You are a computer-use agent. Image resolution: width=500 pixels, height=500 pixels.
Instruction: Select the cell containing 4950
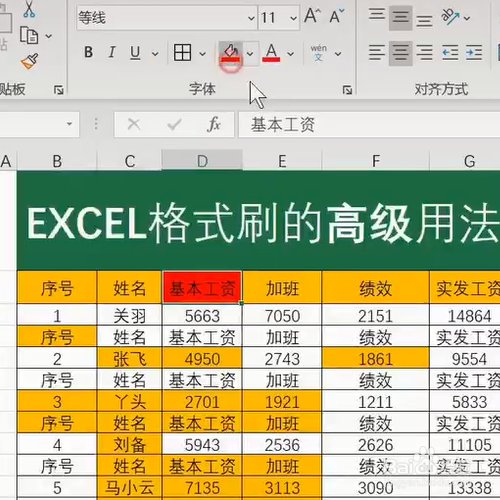tap(202, 358)
